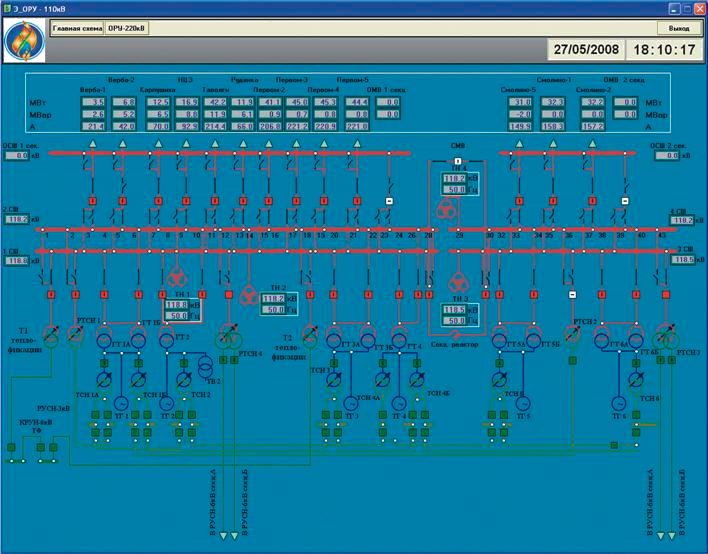Screen dimensions: 708x554
Task: Toggle the red breaker above РТСН 3
Action: [x=664, y=295]
